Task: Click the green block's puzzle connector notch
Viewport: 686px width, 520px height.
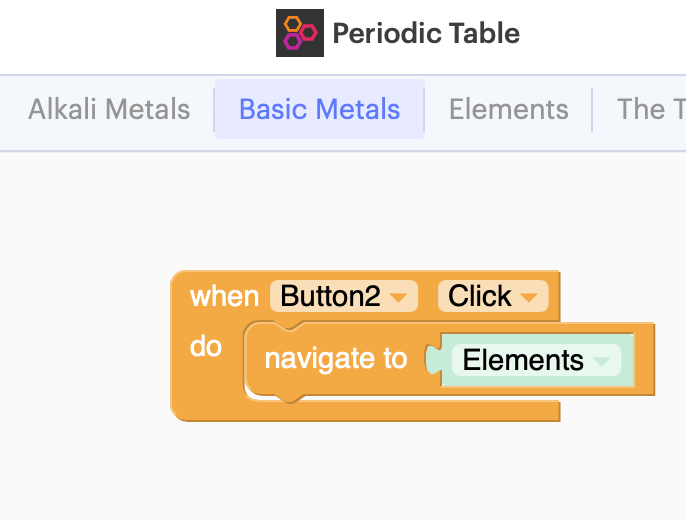Action: point(433,360)
